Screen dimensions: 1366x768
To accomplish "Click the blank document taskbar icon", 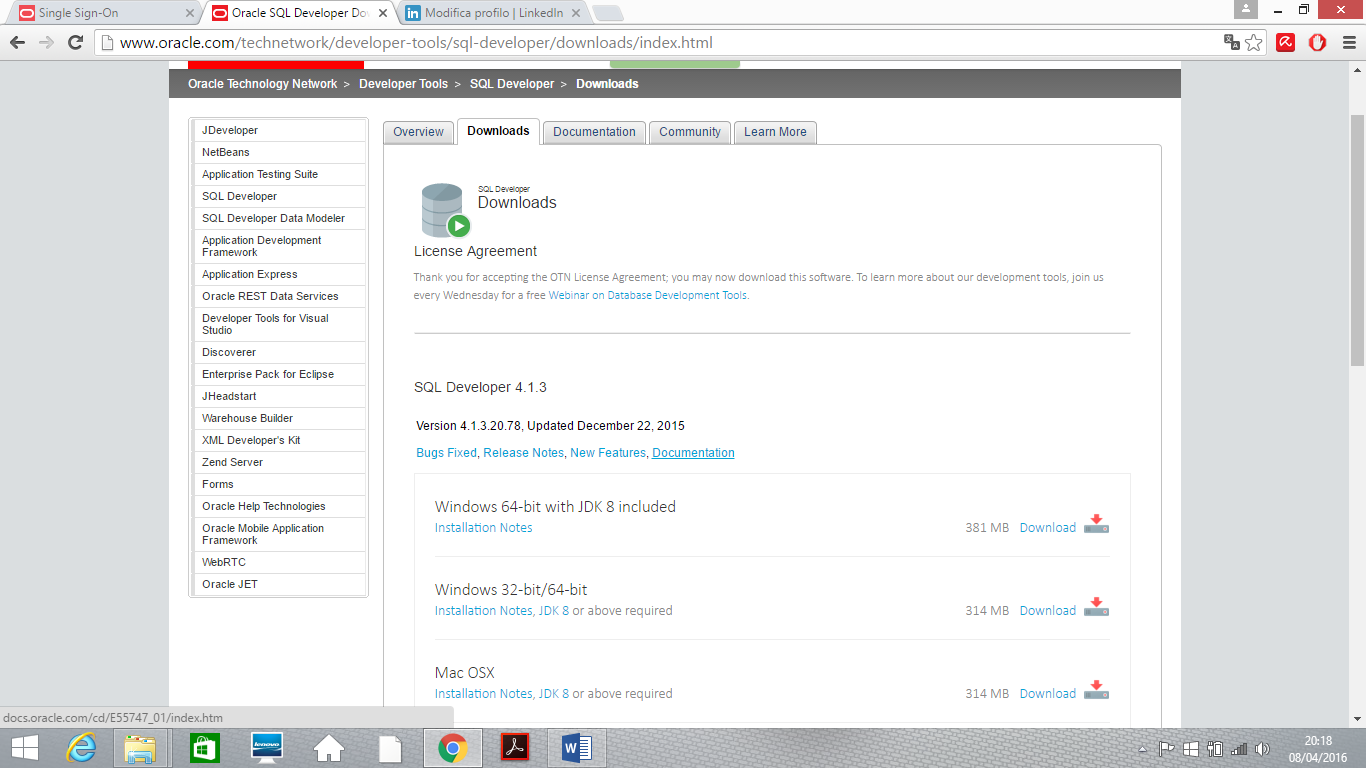I will point(390,748).
